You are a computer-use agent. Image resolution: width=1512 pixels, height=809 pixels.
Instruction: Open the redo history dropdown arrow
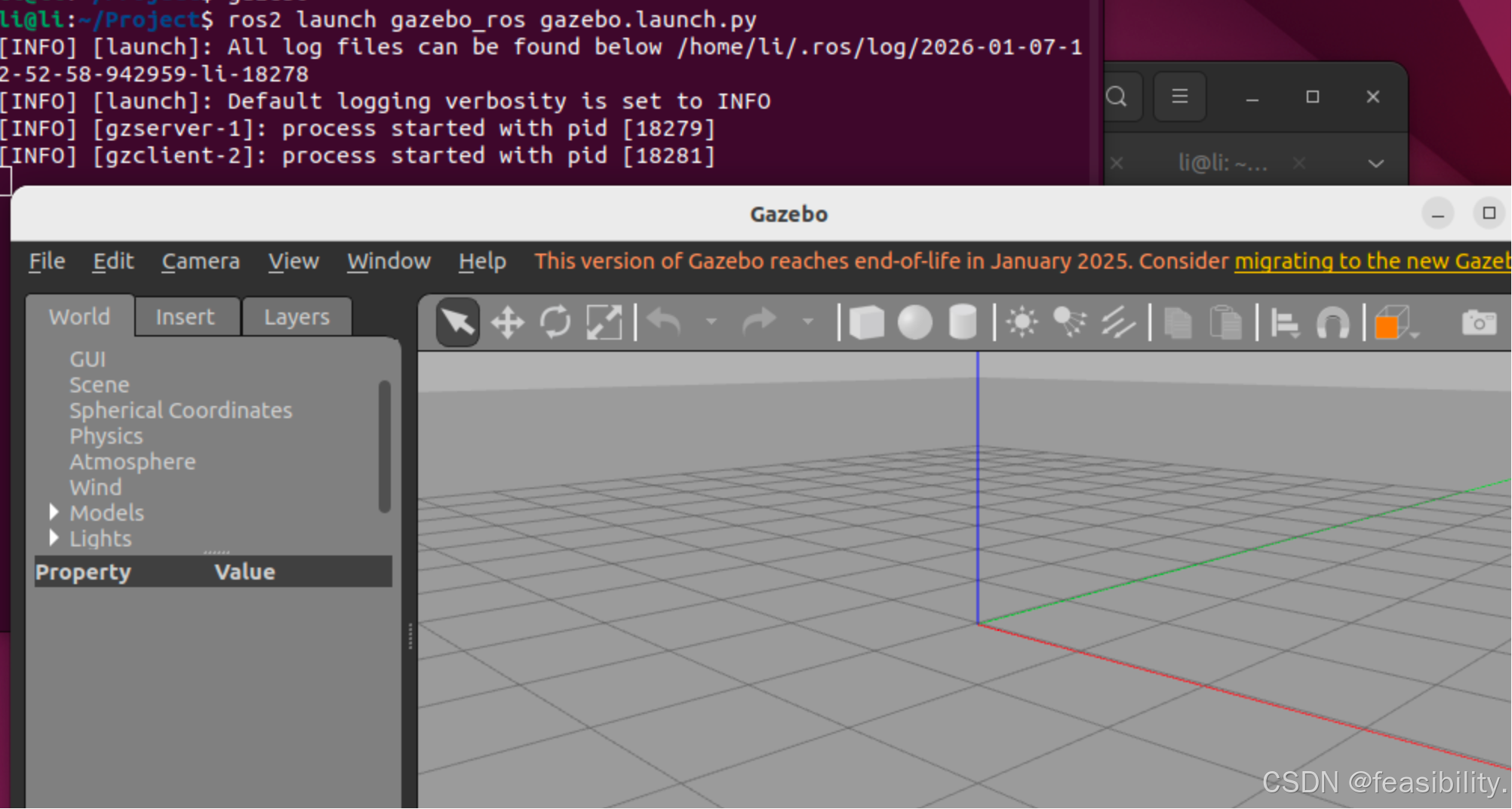(807, 322)
